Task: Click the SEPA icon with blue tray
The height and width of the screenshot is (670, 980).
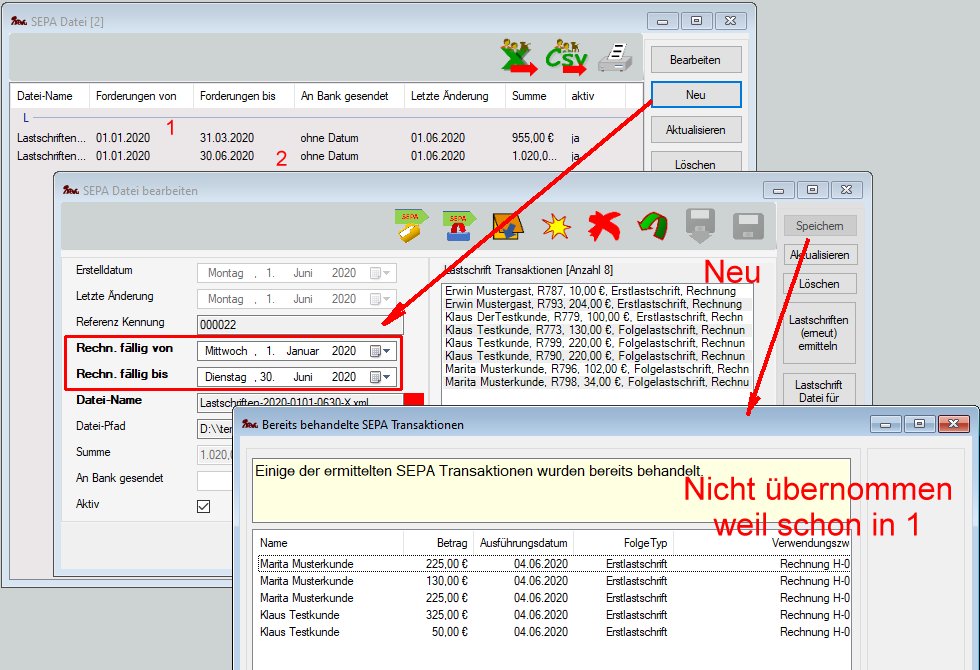Action: pyautogui.click(x=460, y=227)
